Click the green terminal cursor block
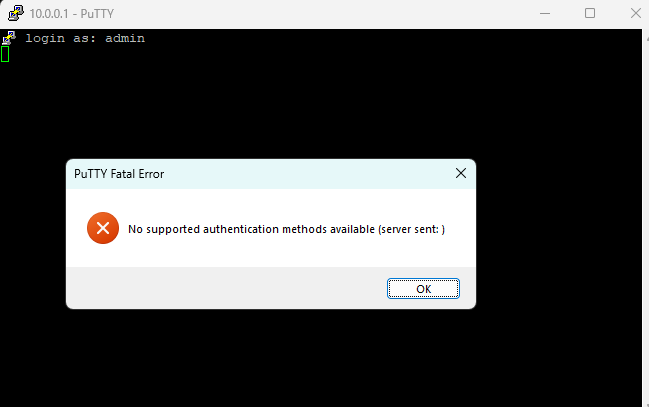Image resolution: width=649 pixels, height=407 pixels. (x=5, y=54)
